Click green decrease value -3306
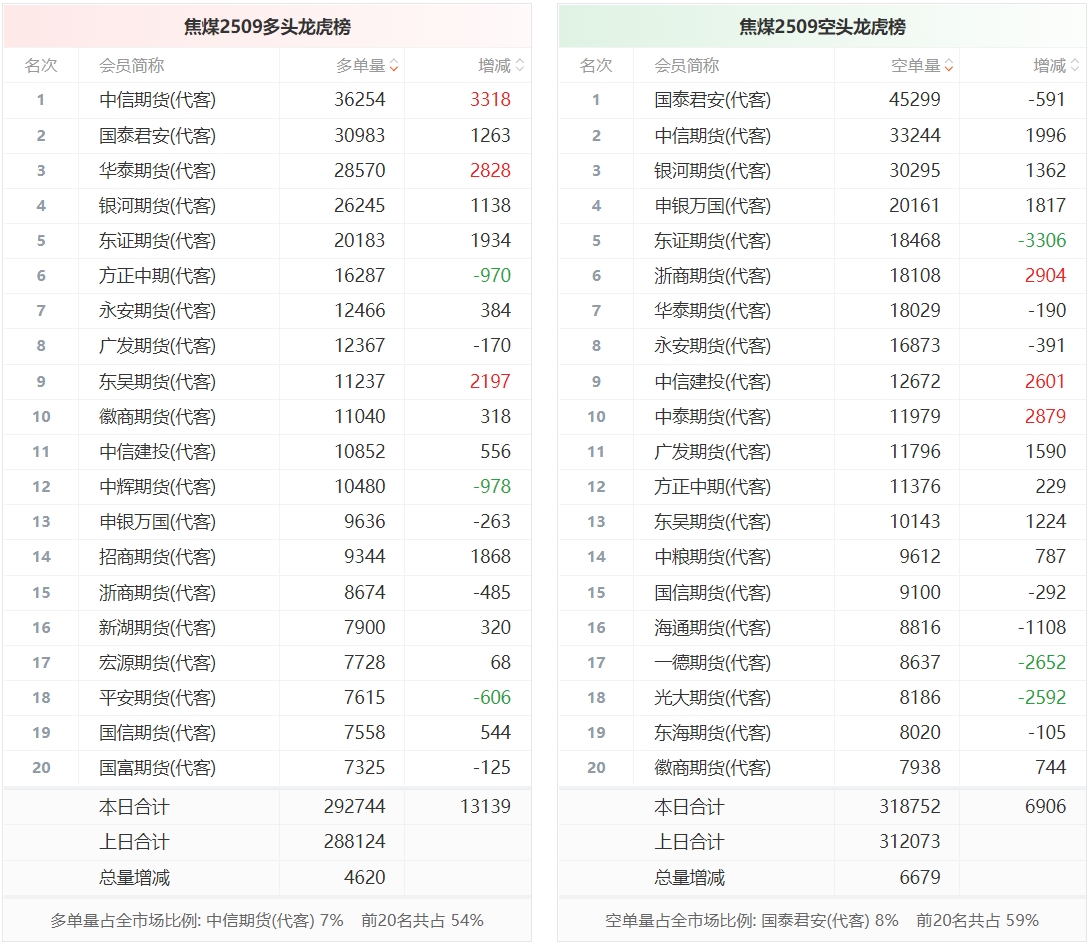The image size is (1091, 946). [1042, 241]
